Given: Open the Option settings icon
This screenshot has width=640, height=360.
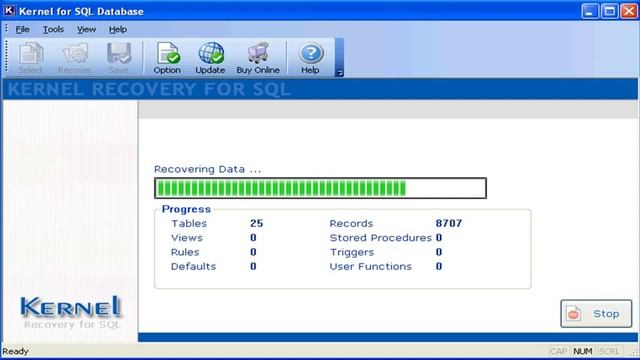Looking at the screenshot, I should tap(167, 58).
